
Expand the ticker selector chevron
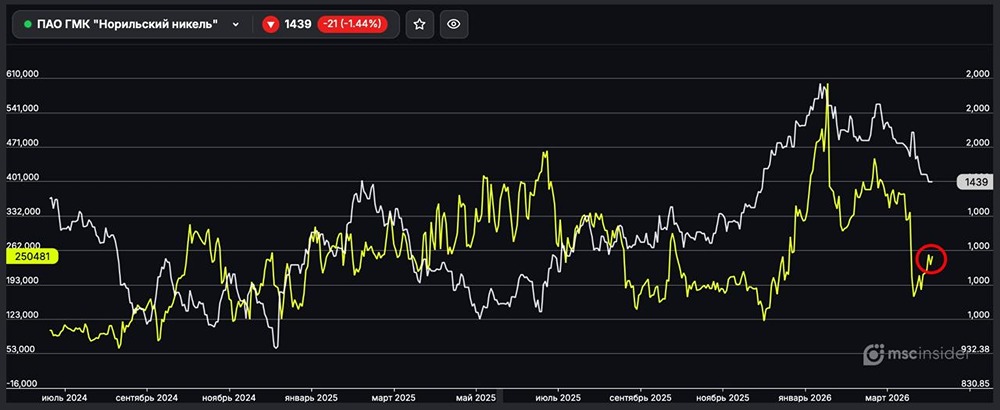[x=235, y=25]
